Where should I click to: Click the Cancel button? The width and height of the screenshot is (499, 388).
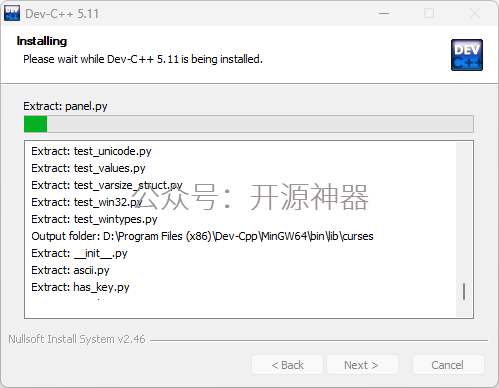pos(448,365)
